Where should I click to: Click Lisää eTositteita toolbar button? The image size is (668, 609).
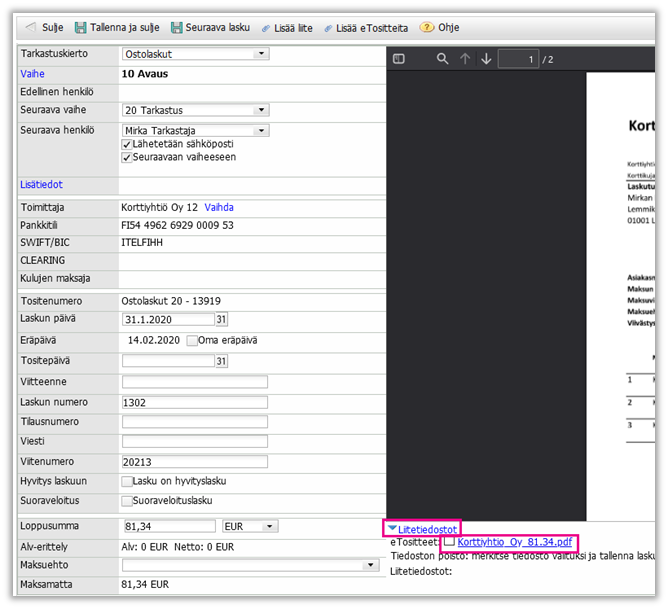[366, 28]
